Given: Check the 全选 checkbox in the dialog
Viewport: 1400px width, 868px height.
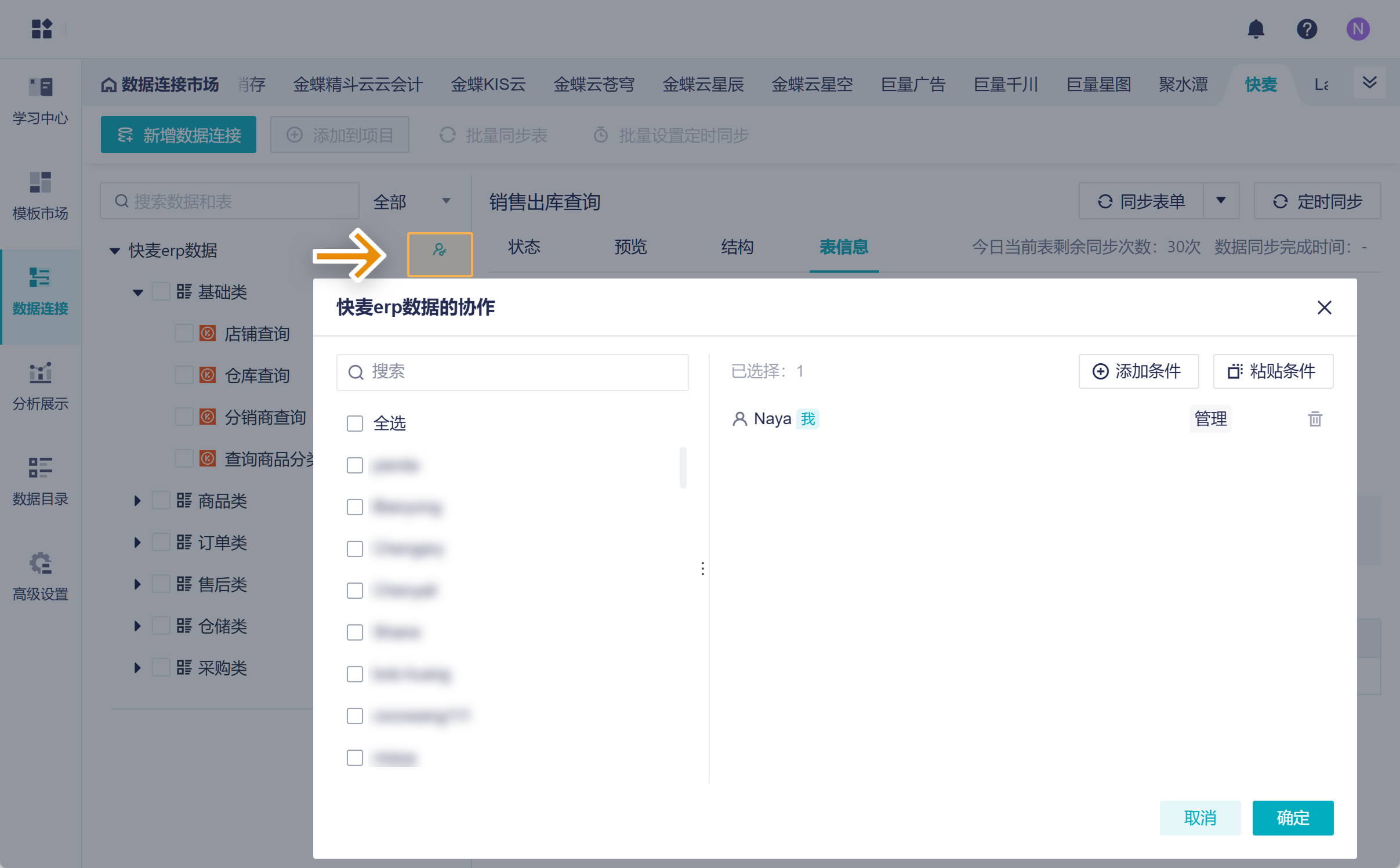Looking at the screenshot, I should point(354,424).
